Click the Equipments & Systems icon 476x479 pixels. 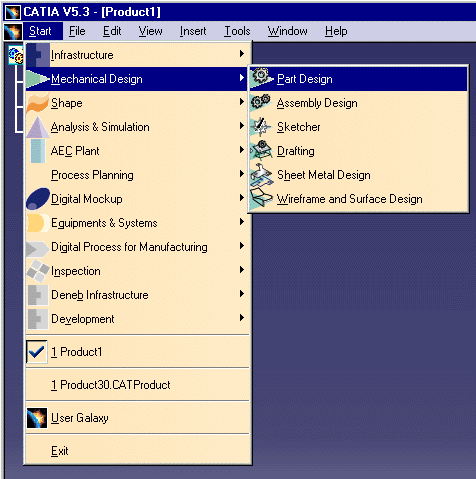pyautogui.click(x=37, y=223)
